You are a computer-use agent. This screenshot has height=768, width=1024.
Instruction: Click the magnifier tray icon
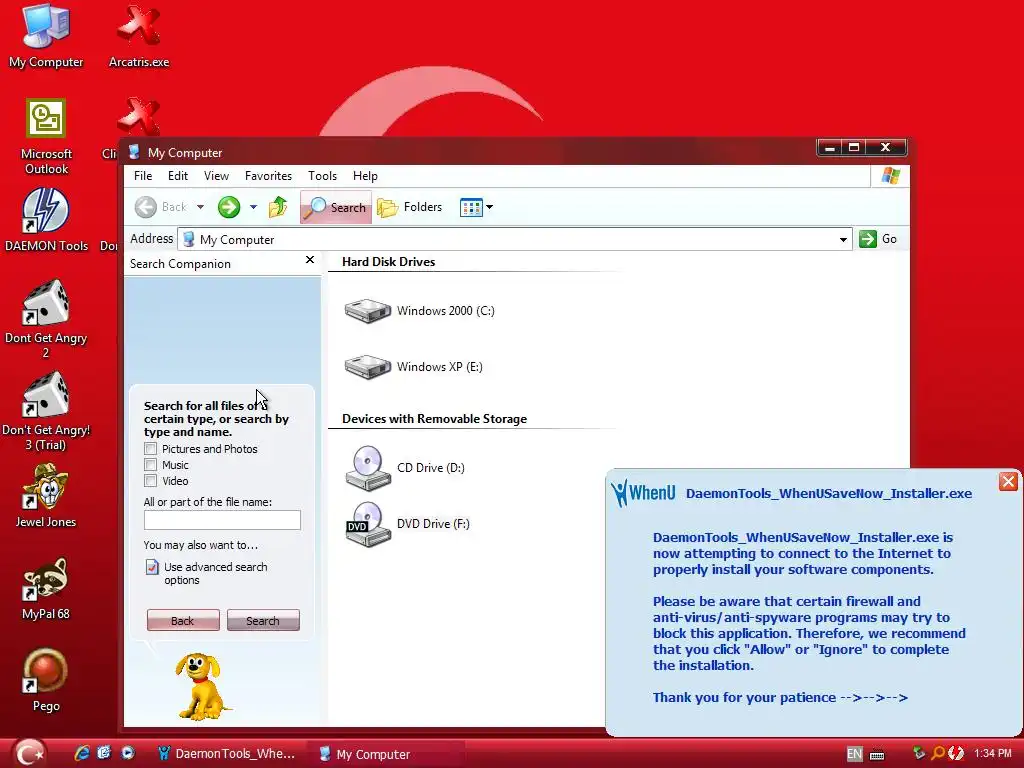938,754
